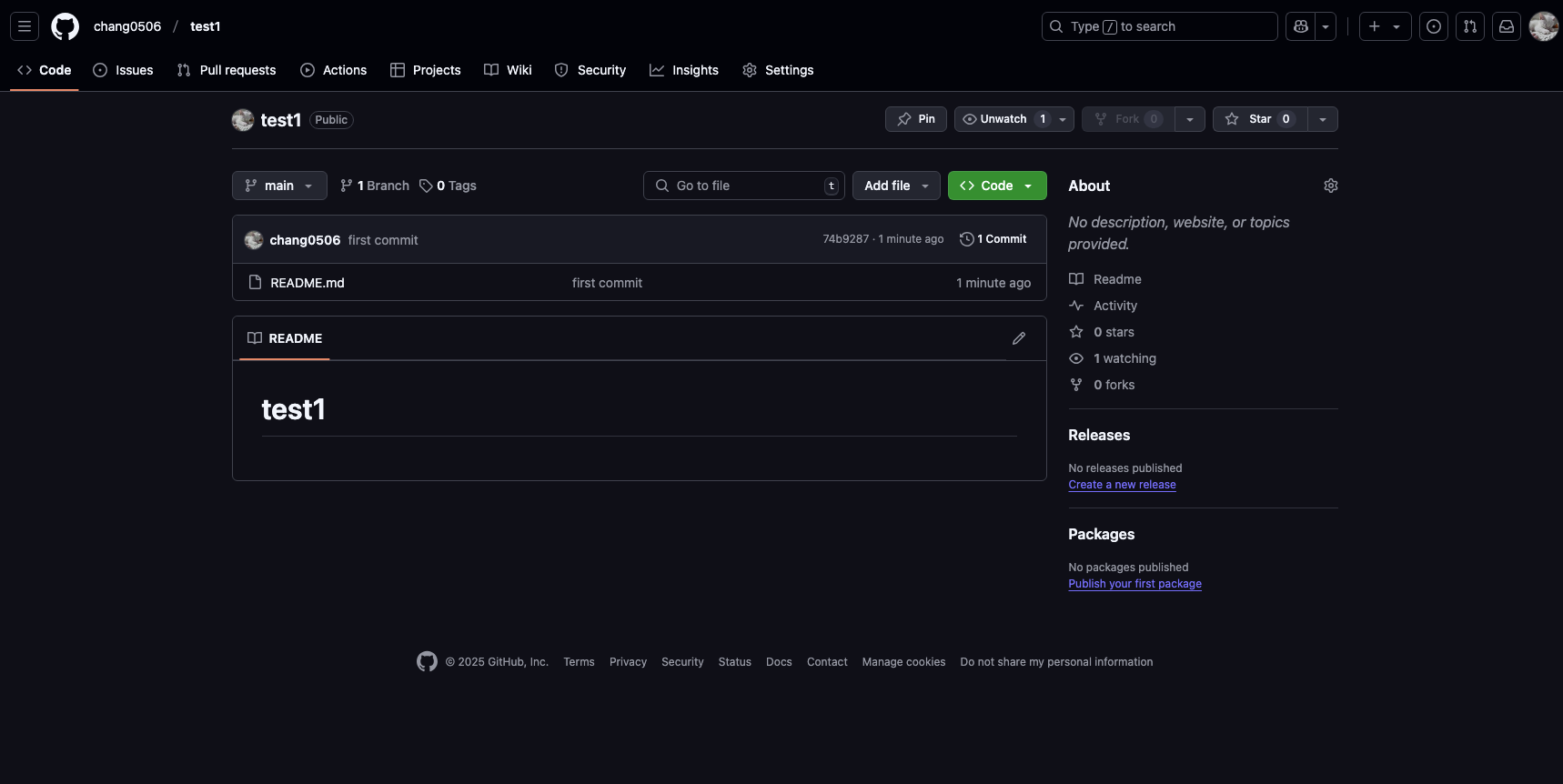This screenshot has width=1563, height=784.
Task: Open the notifications inbox icon
Action: coord(1507,26)
